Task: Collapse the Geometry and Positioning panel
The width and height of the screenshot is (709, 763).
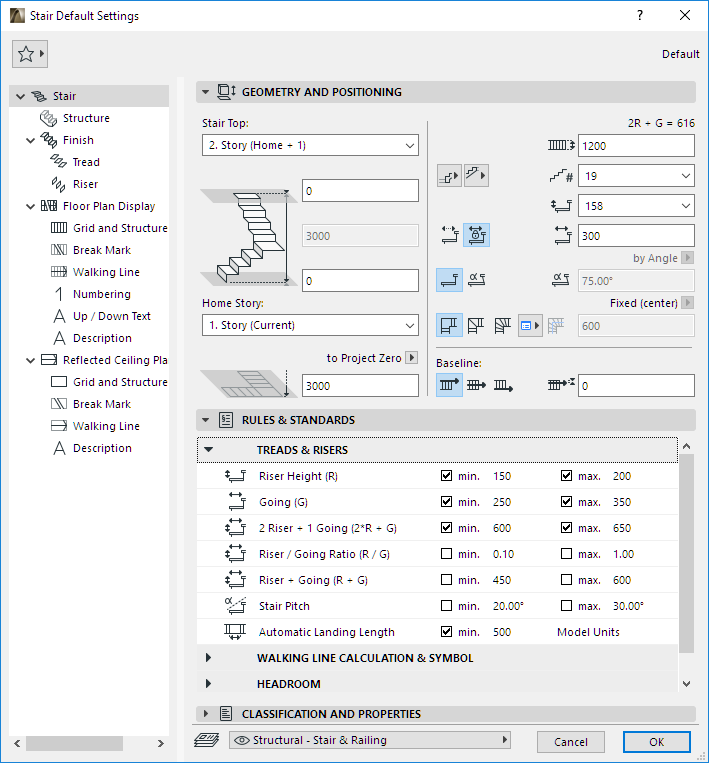Action: pyautogui.click(x=205, y=92)
